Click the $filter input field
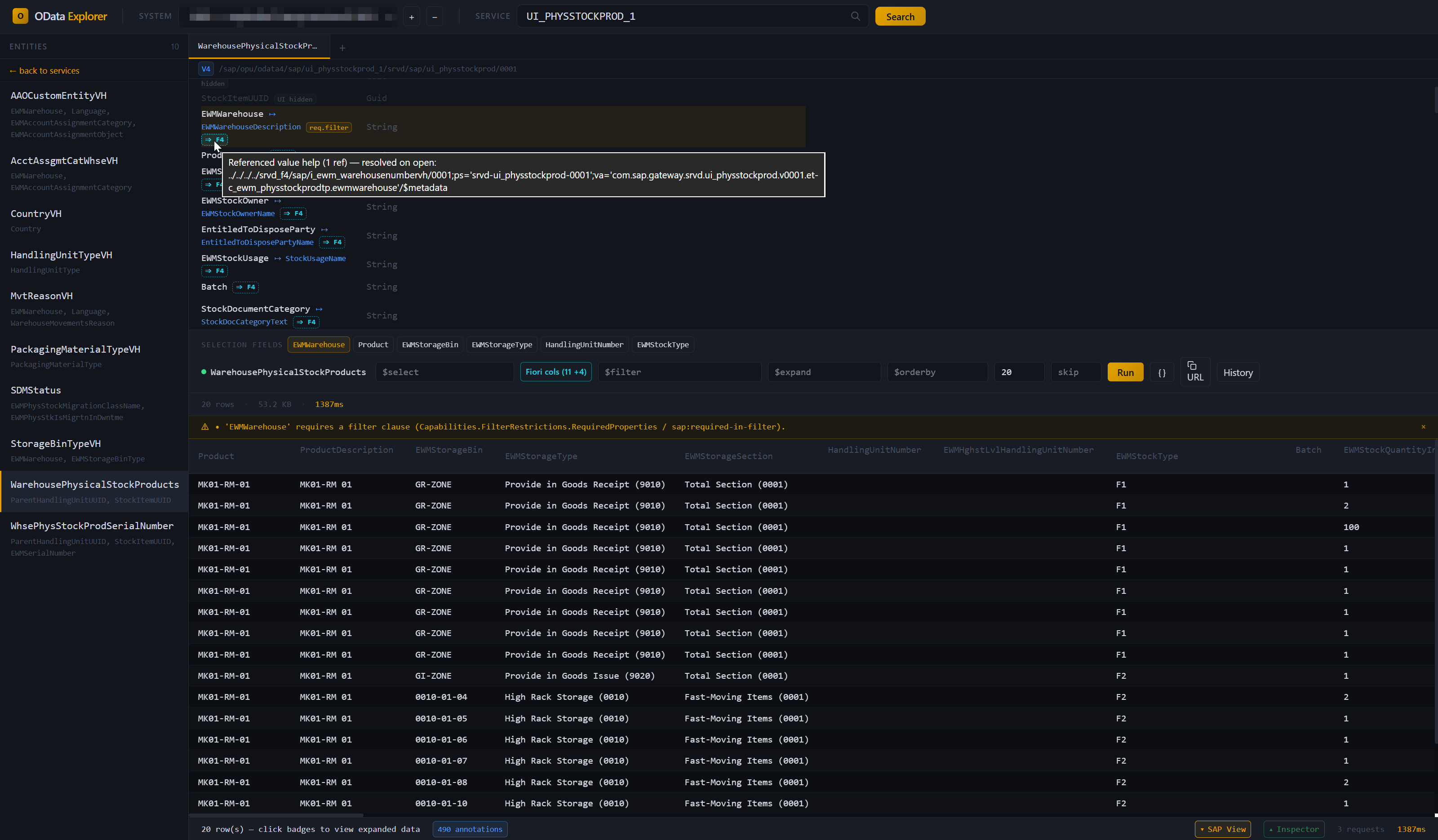The height and width of the screenshot is (840, 1438). point(679,372)
